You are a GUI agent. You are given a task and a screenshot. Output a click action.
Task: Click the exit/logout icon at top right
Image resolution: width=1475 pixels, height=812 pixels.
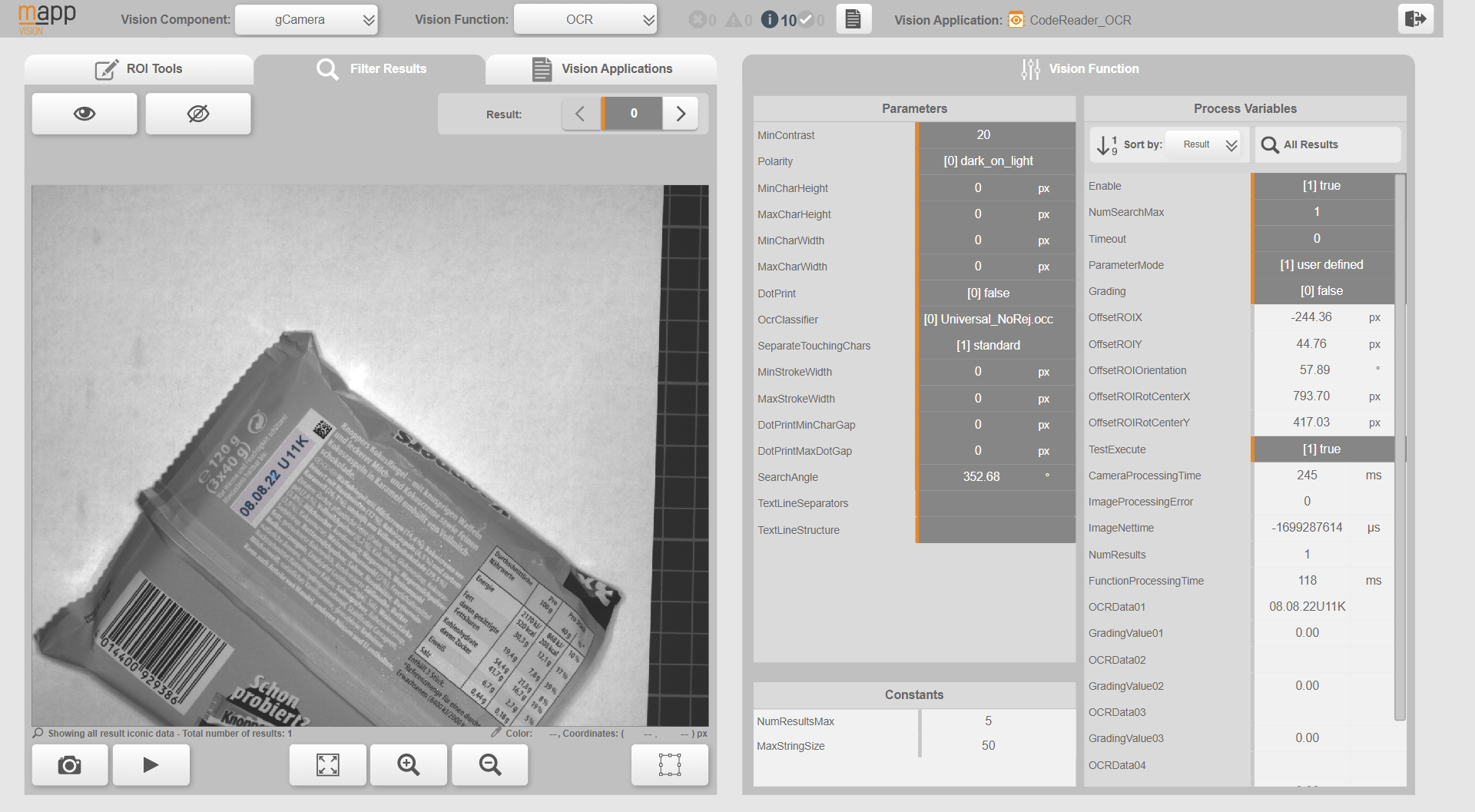(1416, 18)
